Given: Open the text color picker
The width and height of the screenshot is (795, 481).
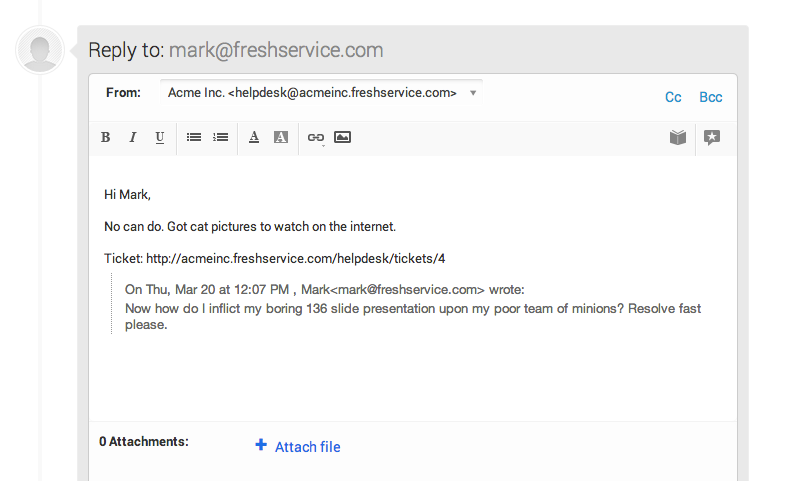Looking at the screenshot, I should [x=254, y=138].
